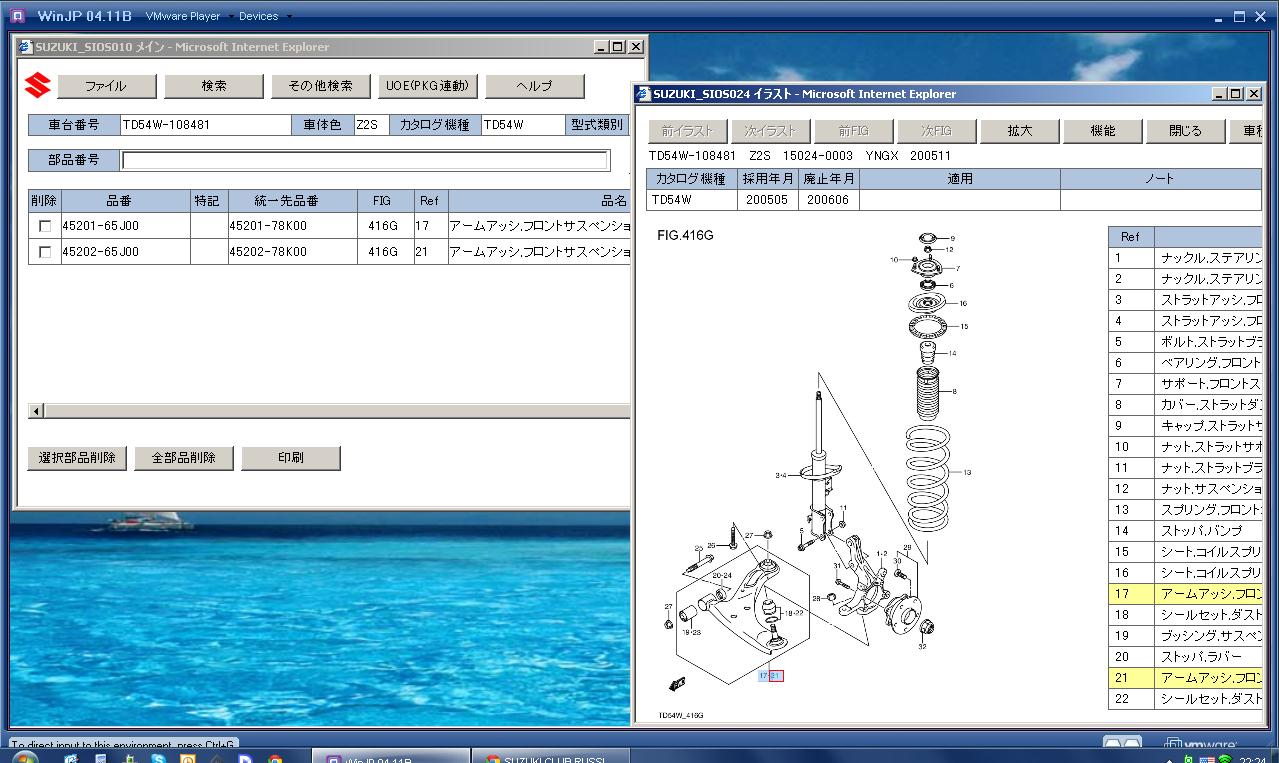Click the 採用年月 value 200505
Image resolution: width=1279 pixels, height=763 pixels.
(767, 200)
